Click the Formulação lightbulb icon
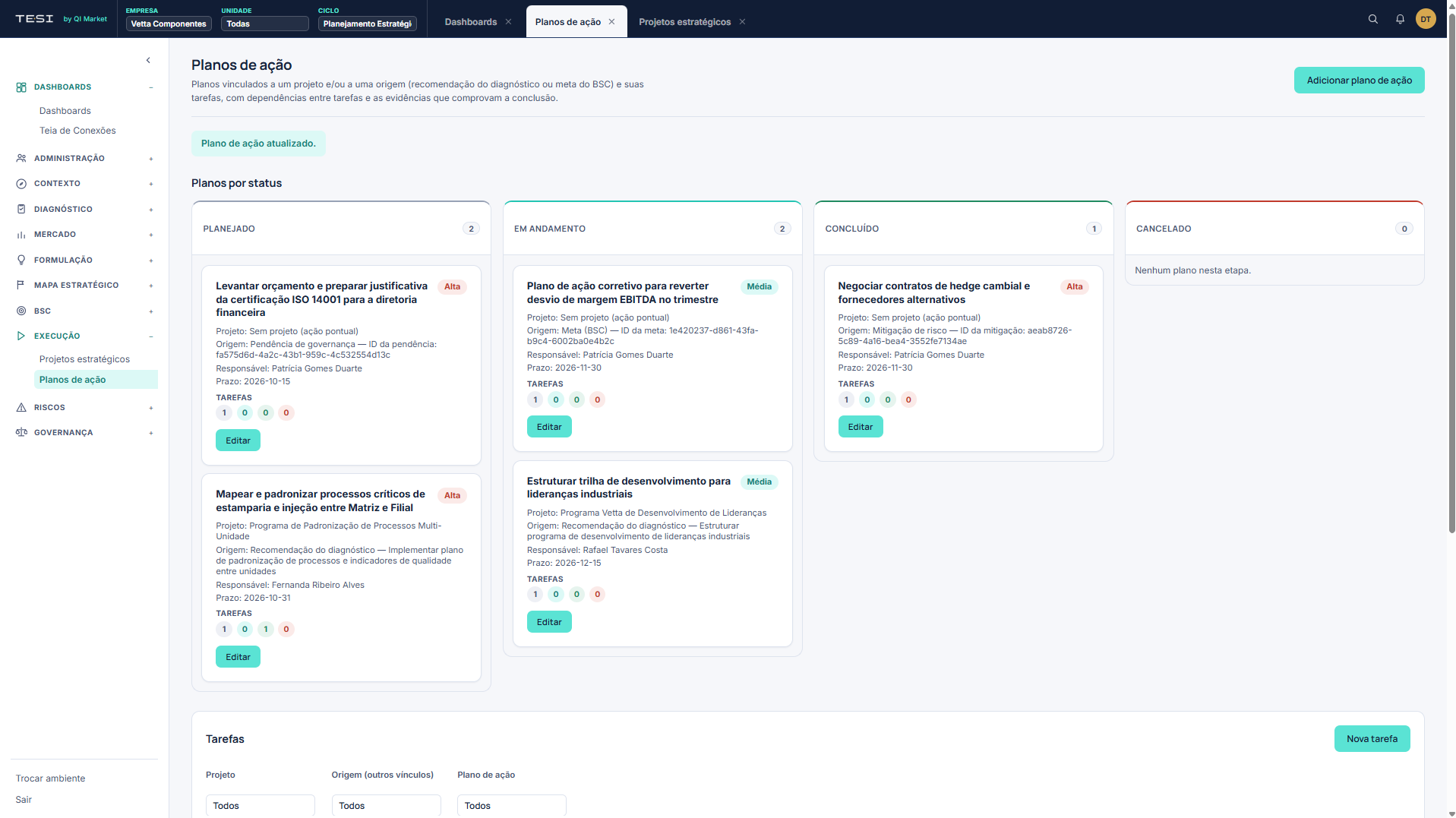The width and height of the screenshot is (1456, 818). pos(21,260)
